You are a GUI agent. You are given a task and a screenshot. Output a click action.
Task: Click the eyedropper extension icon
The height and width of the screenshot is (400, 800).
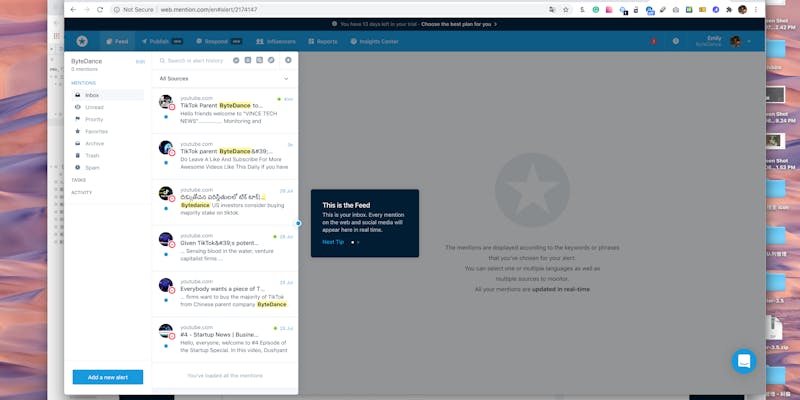(662, 10)
